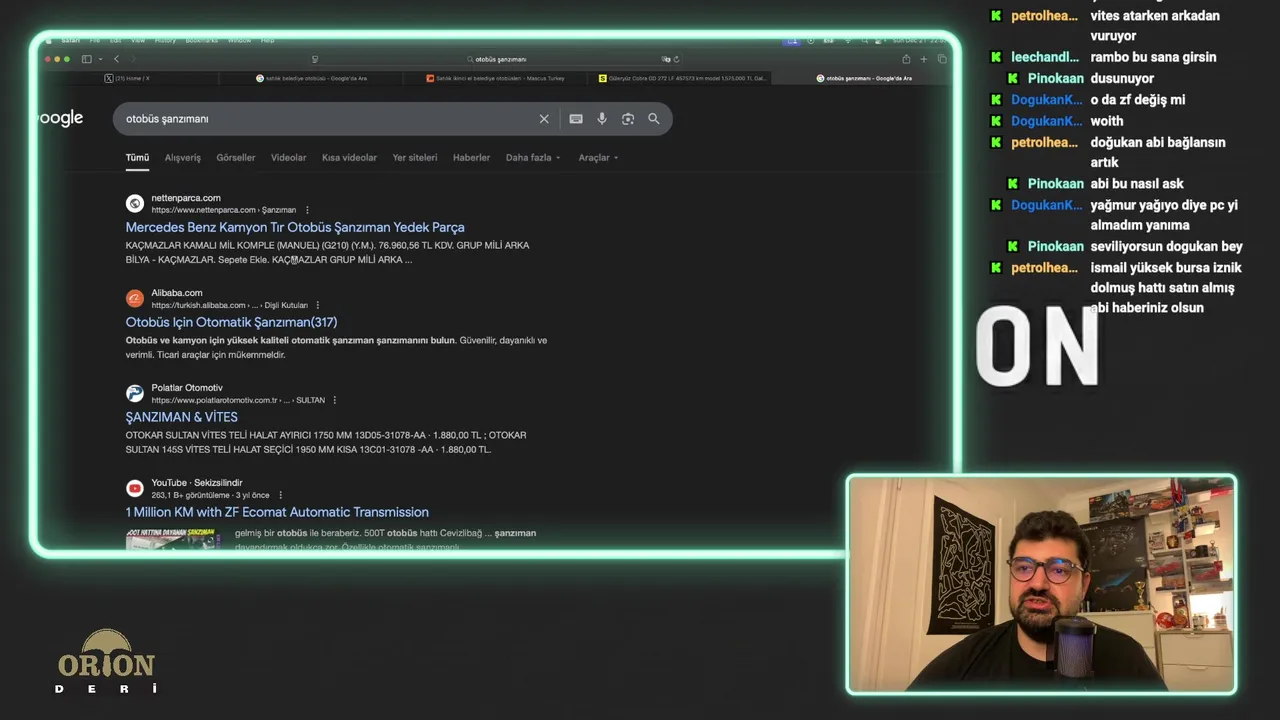Open the ŞANZIMAN & VİTES result link

point(181,417)
